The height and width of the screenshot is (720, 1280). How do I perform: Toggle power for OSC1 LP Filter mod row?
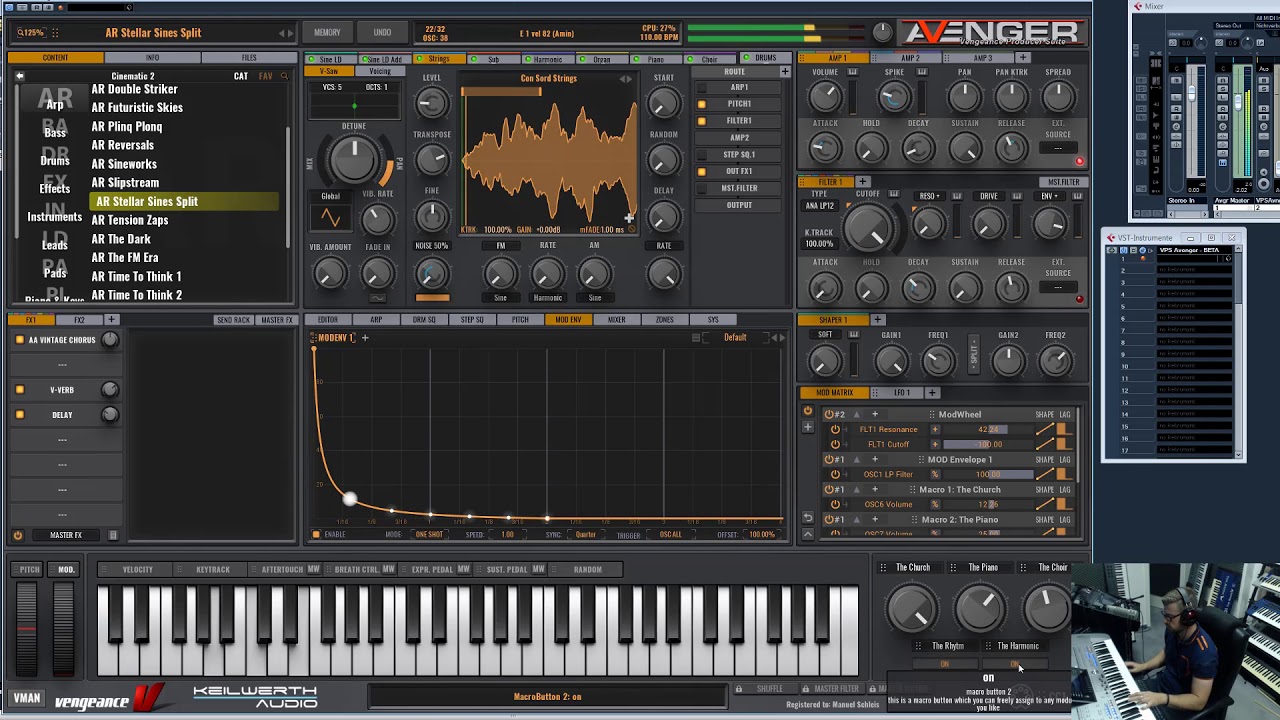[836, 474]
